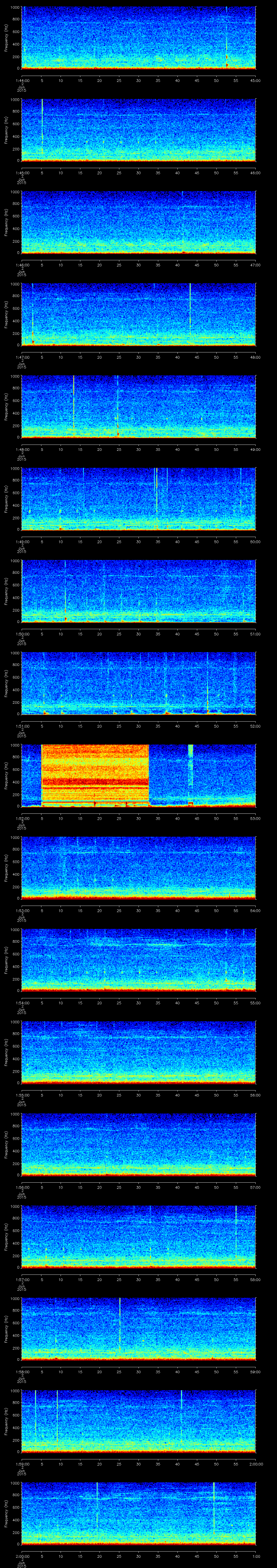
Task: Click the 1:58:00 start time label
Action: pos(22,1372)
